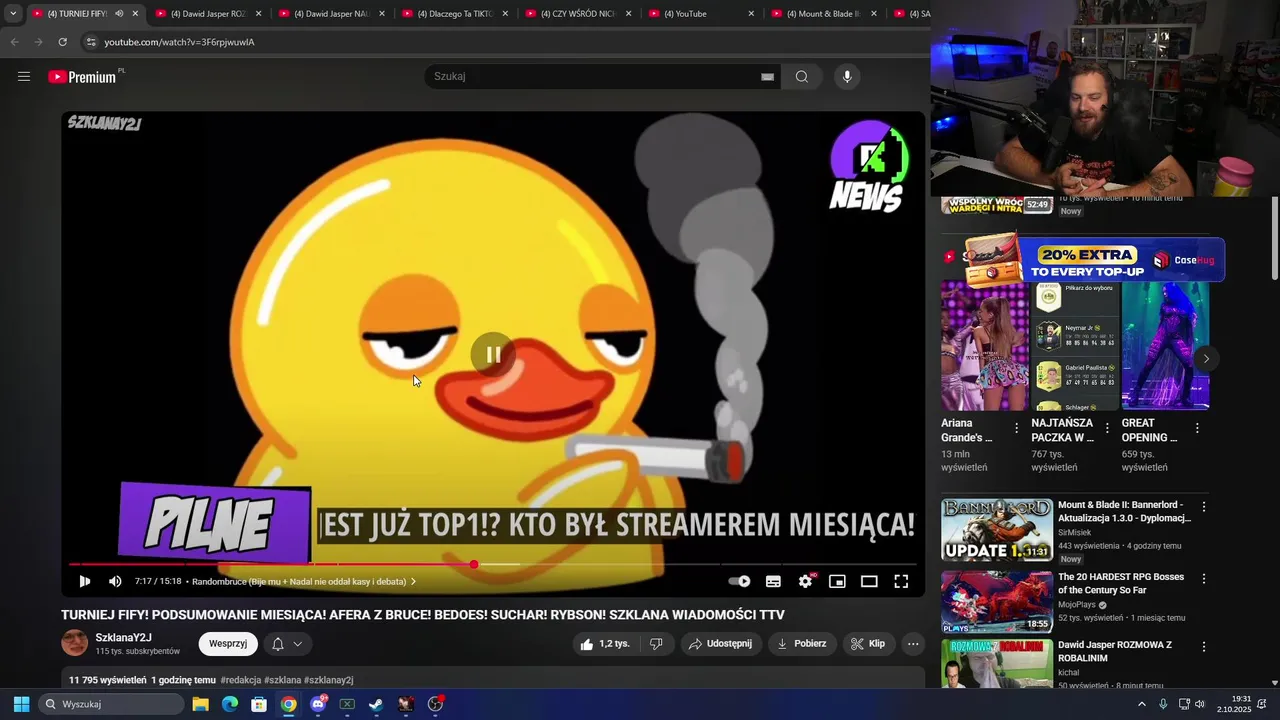Open options for GREAT OPENING short
Screen dimensions: 1280x720
[1197, 428]
